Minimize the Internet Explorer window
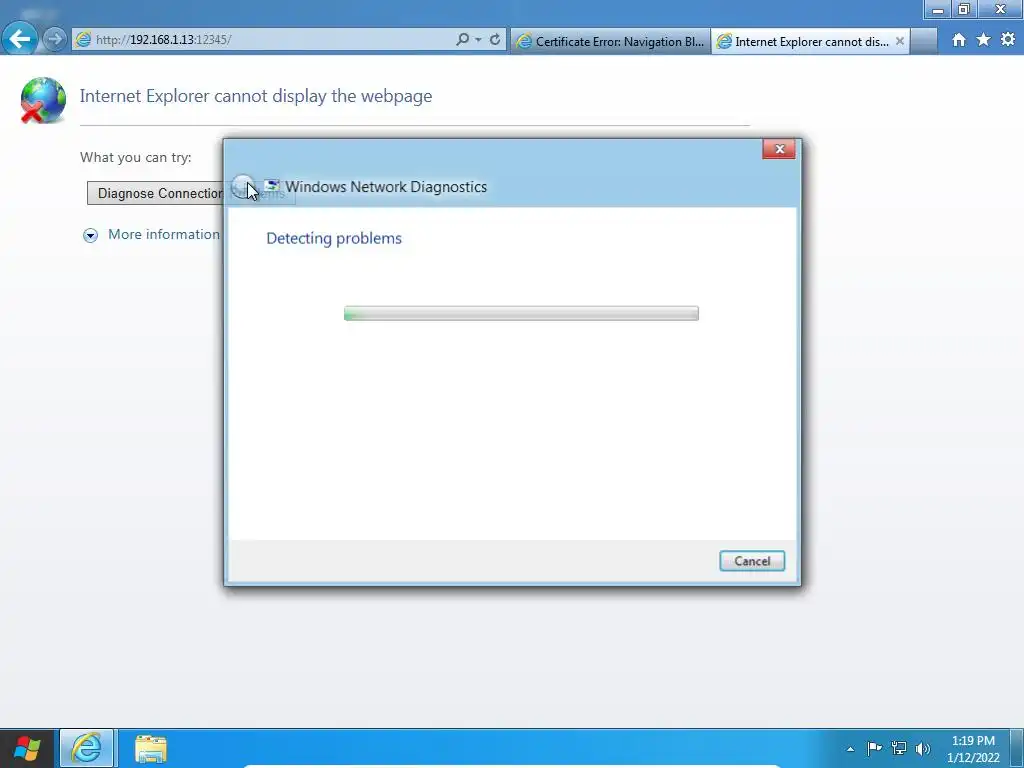This screenshot has height=768, width=1024. [x=938, y=9]
